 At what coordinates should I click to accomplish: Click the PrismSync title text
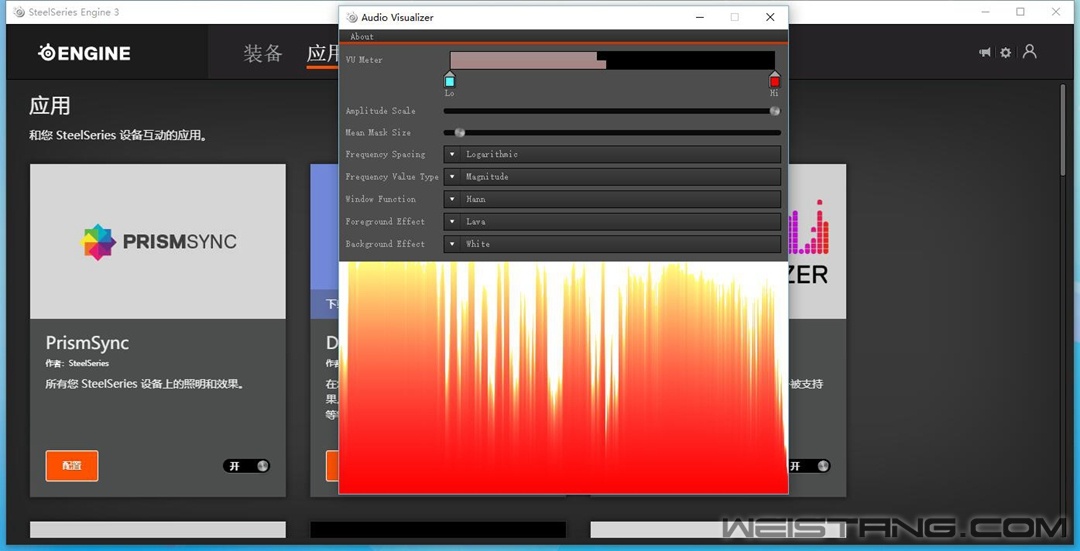tap(87, 343)
